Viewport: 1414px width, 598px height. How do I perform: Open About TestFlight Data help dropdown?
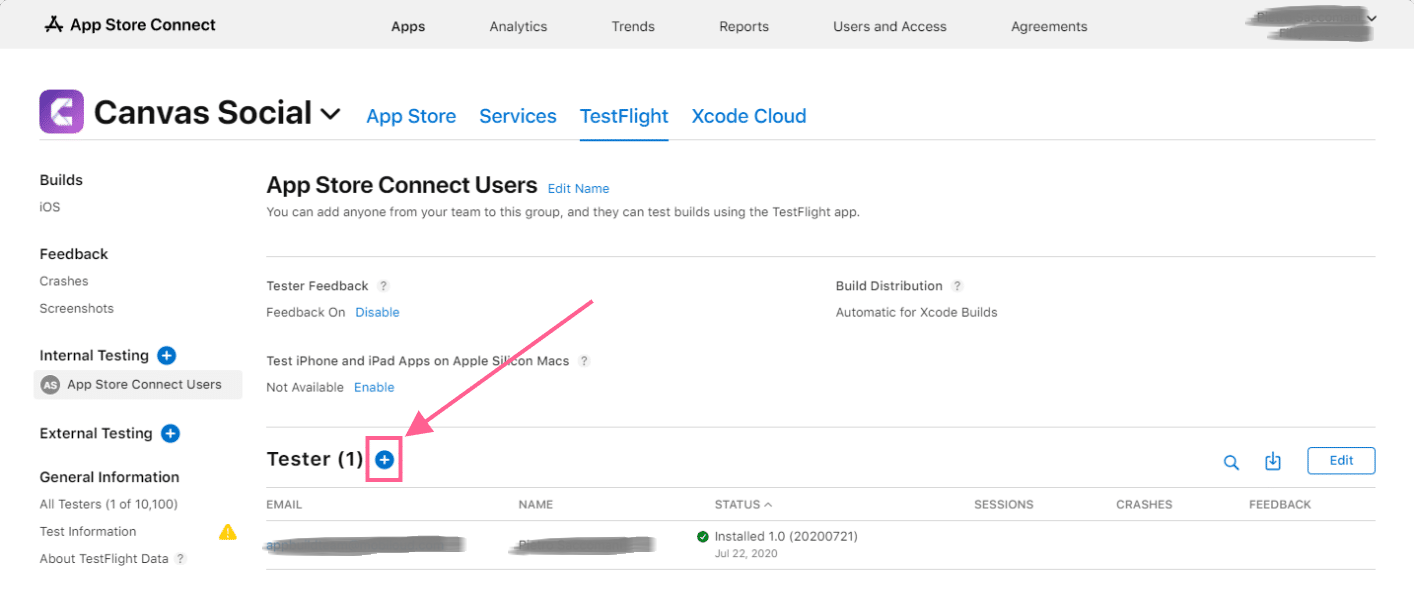178,558
